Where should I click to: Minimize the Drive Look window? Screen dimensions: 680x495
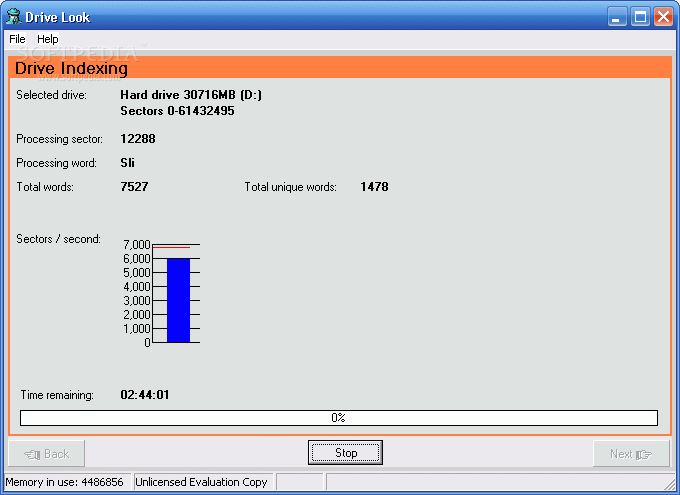coord(617,17)
